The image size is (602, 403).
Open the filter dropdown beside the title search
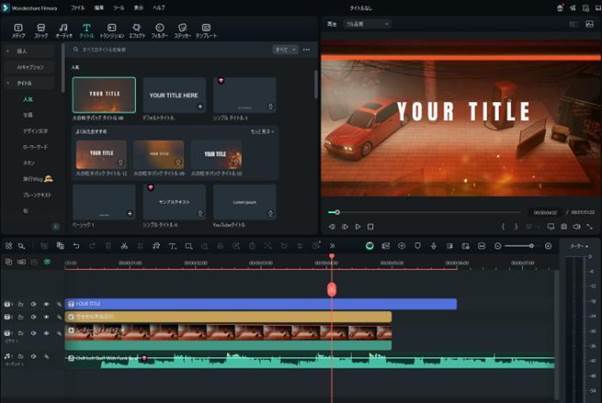pos(284,48)
